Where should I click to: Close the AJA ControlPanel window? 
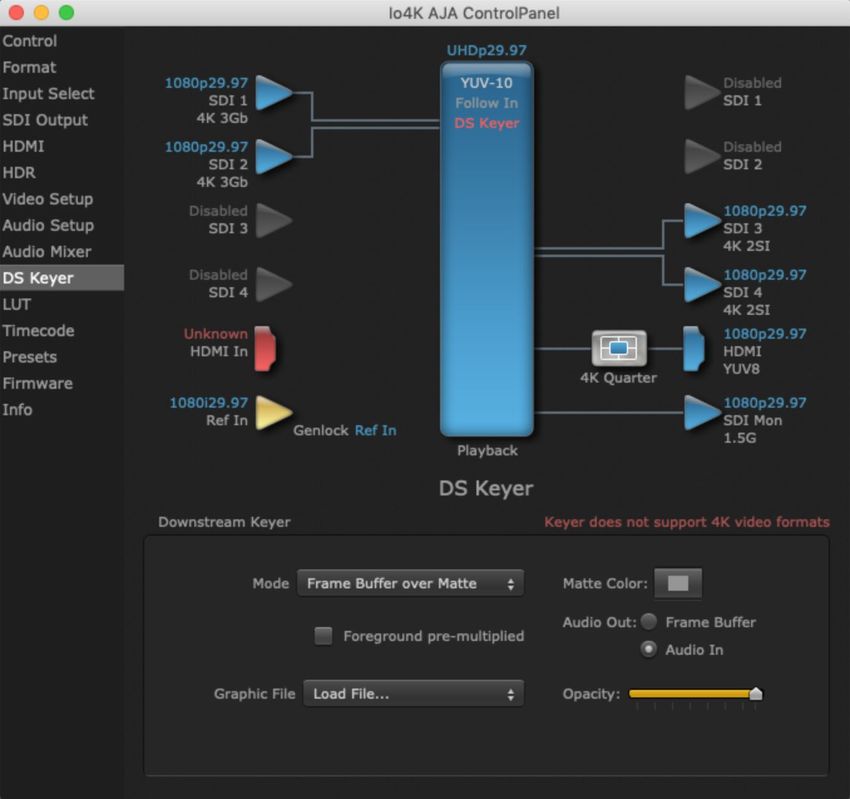[x=16, y=12]
